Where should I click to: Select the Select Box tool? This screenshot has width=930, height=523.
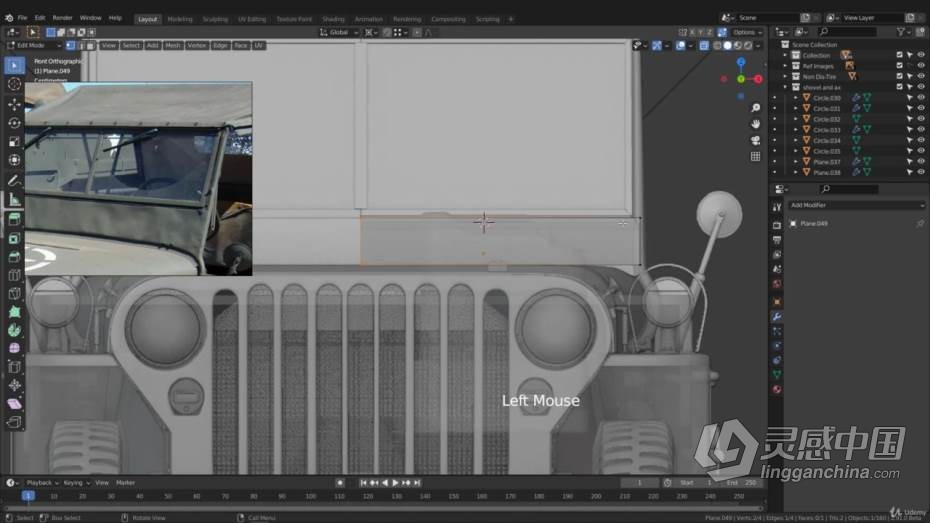point(14,65)
